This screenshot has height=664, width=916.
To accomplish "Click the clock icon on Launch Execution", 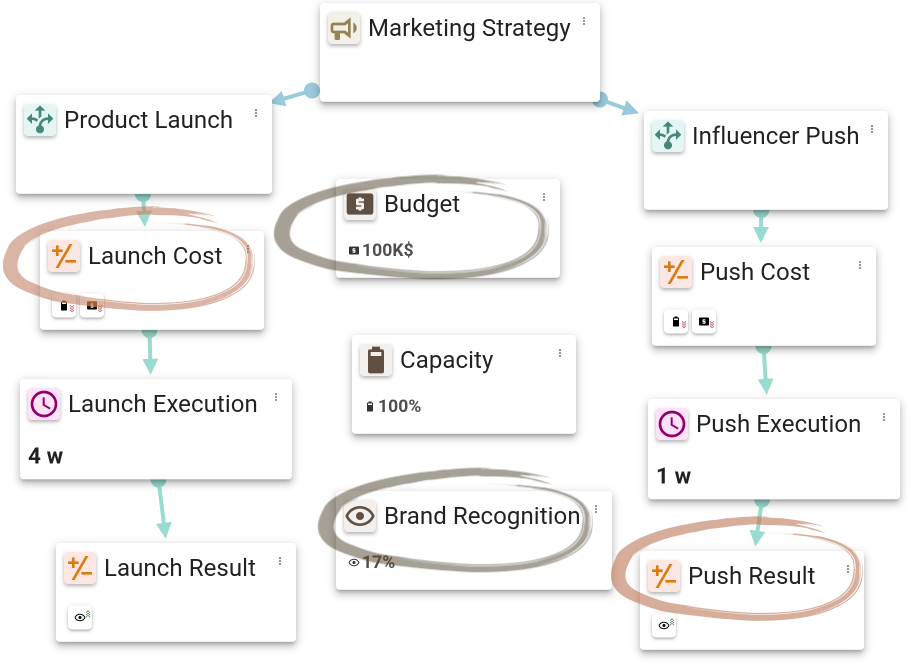I will (44, 404).
